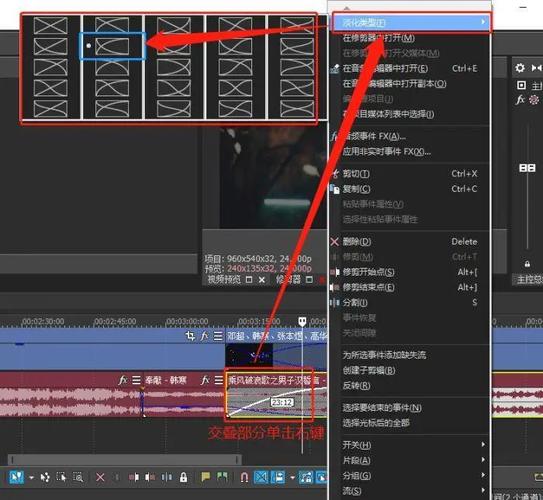Image resolution: width=543 pixels, height=500 pixels.
Task: Open the edit tool dropdown arrow
Action: point(32,478)
